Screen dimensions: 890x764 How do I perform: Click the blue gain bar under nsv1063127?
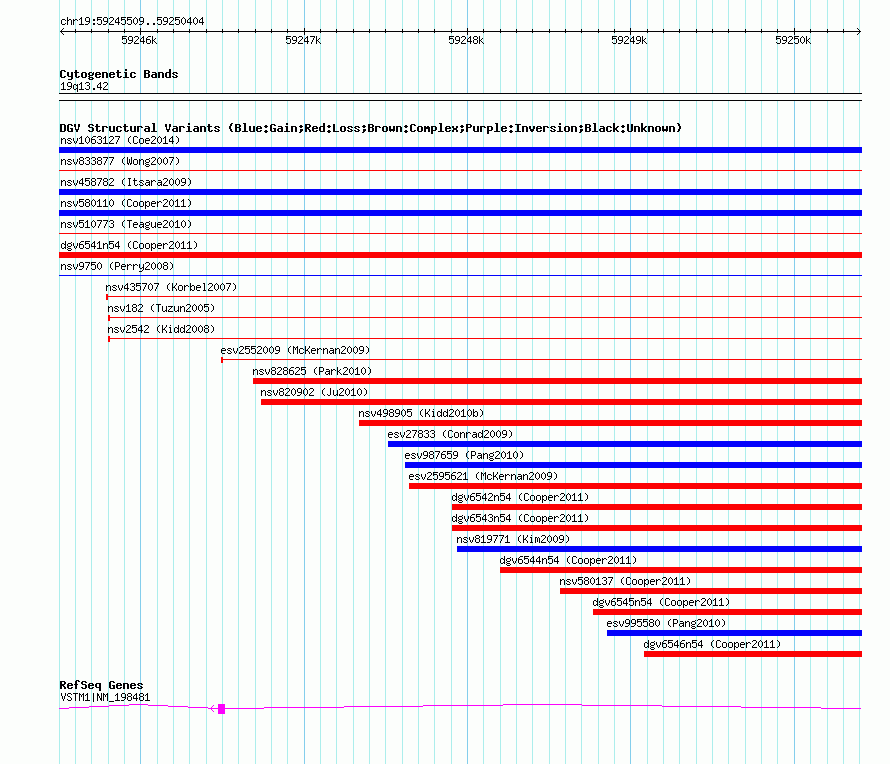460,150
